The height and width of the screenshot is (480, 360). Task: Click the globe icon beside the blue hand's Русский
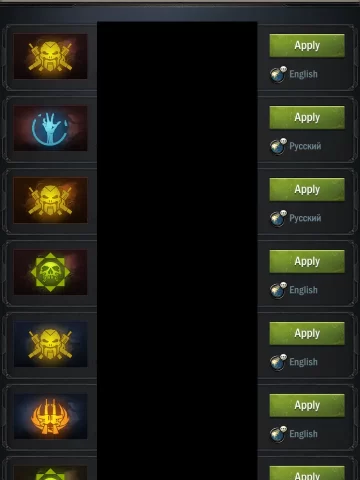pos(278,146)
